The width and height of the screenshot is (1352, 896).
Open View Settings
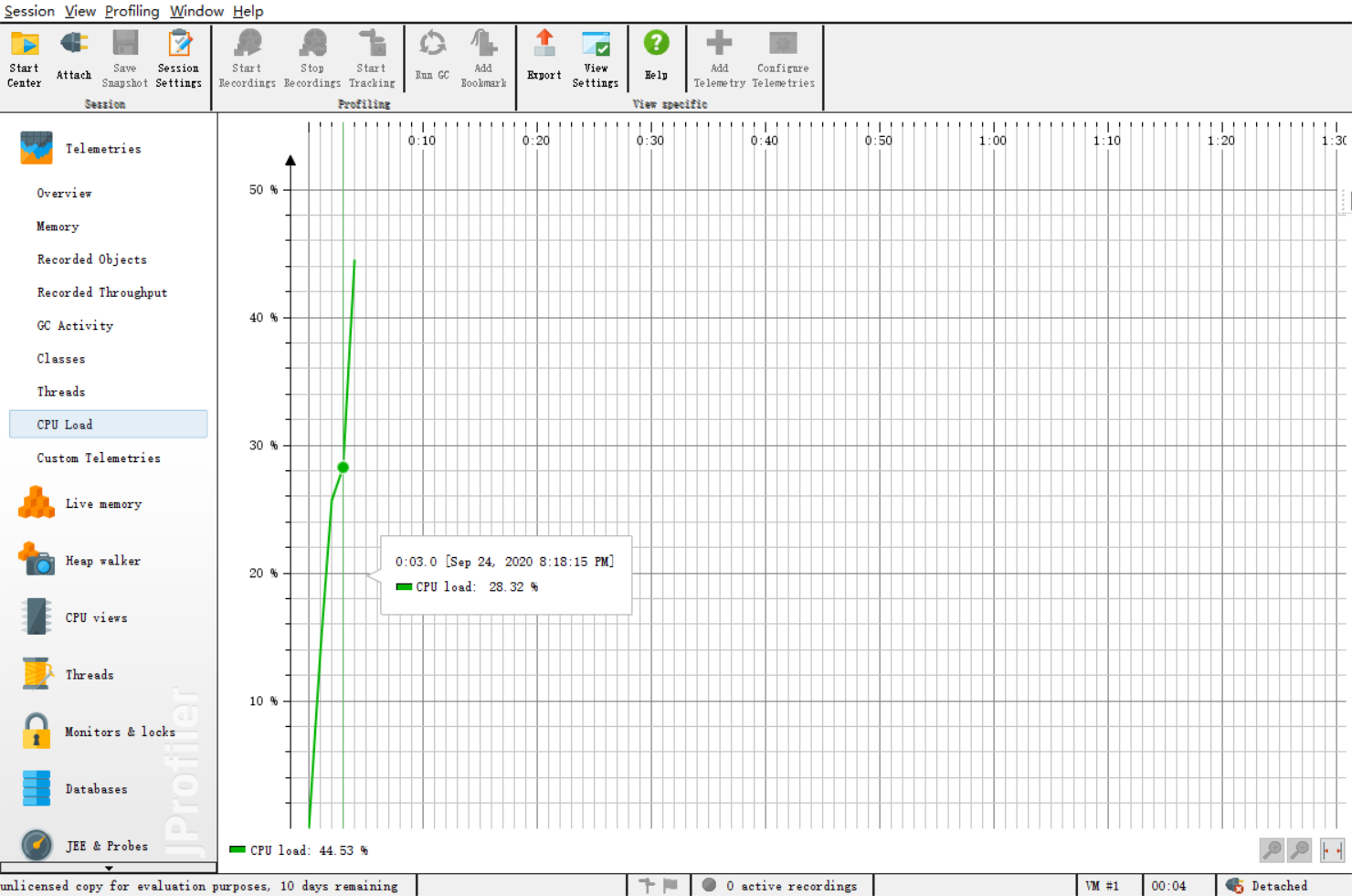pyautogui.click(x=596, y=58)
